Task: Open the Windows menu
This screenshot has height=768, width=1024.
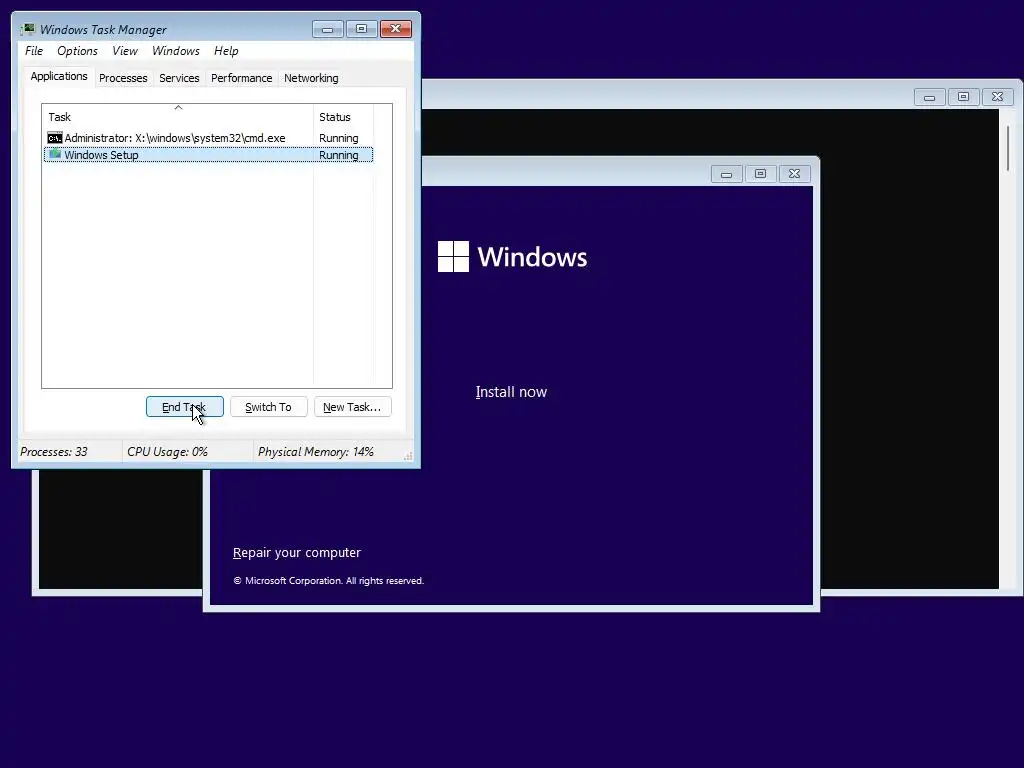Action: click(x=176, y=51)
